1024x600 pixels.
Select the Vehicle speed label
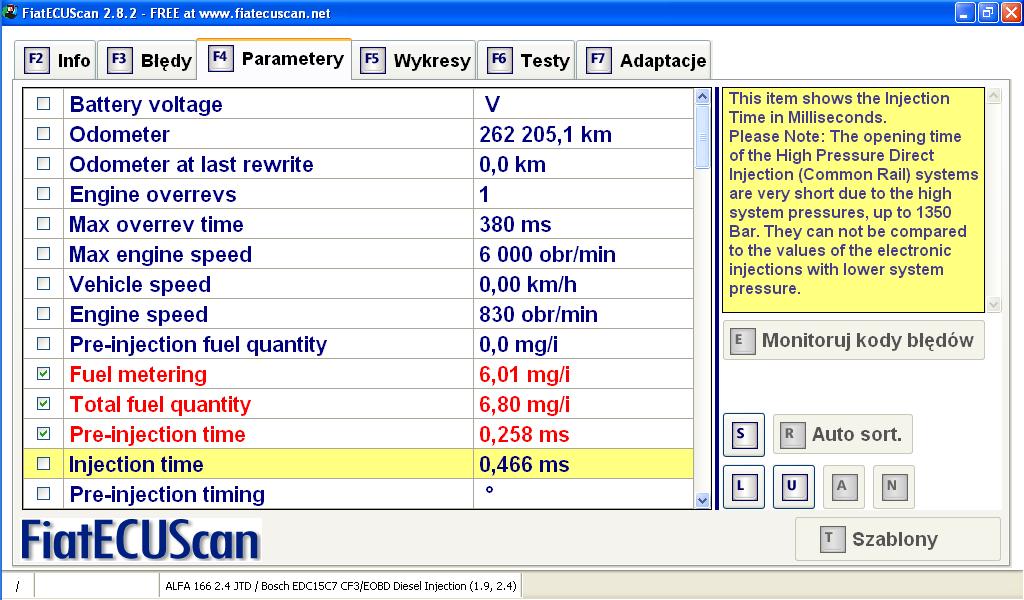(140, 285)
